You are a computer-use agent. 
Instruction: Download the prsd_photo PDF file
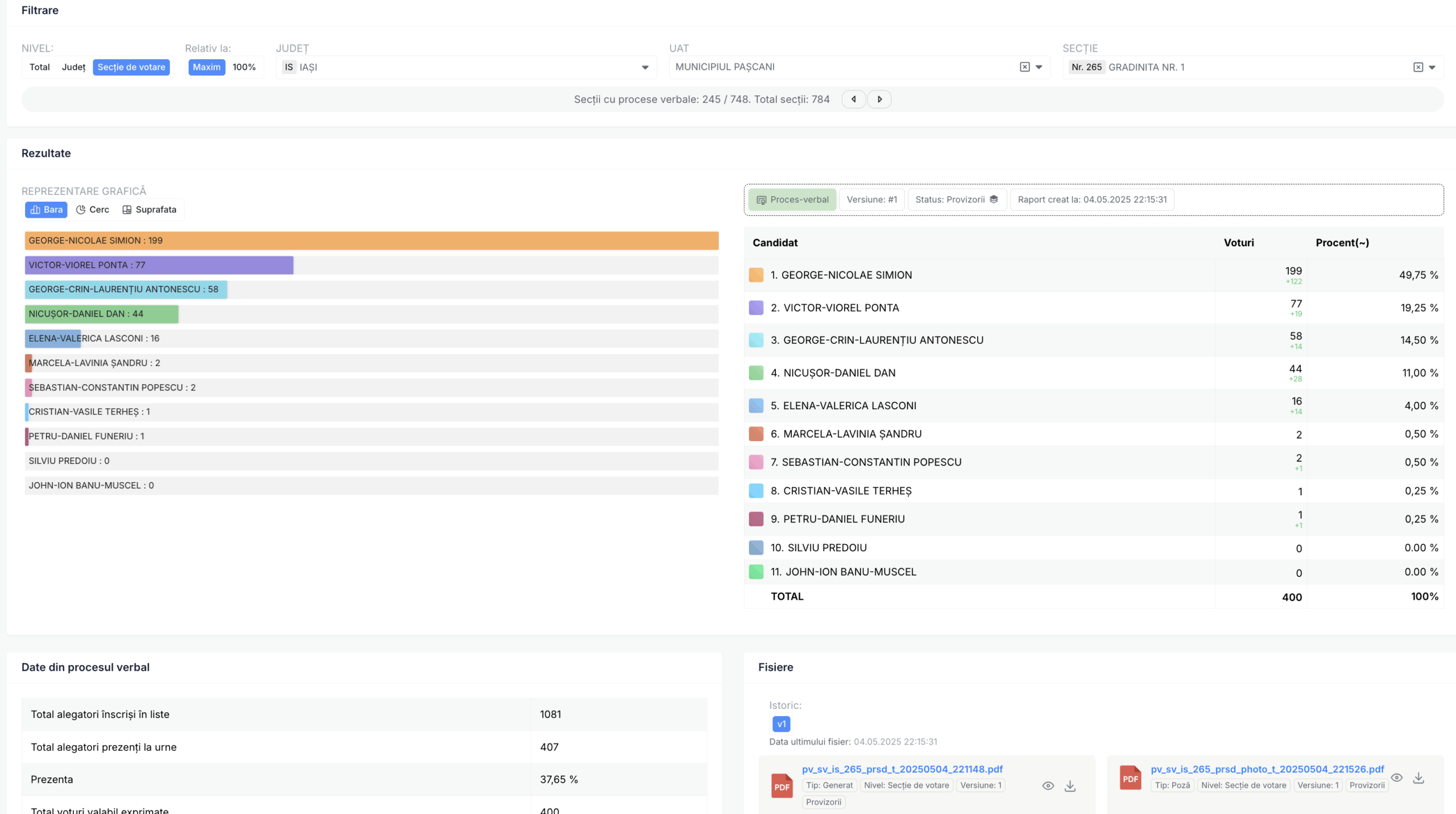1418,778
